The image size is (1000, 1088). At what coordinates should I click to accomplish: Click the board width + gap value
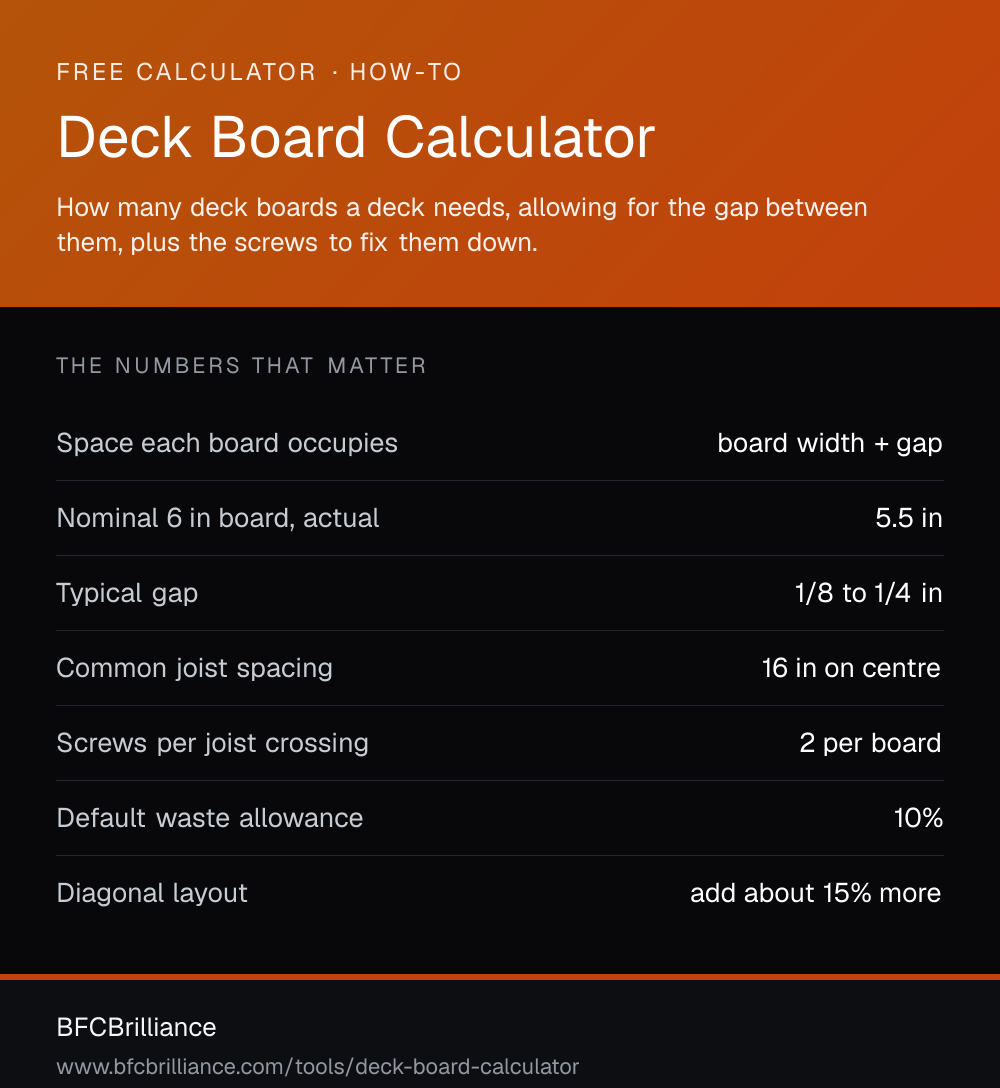(829, 443)
